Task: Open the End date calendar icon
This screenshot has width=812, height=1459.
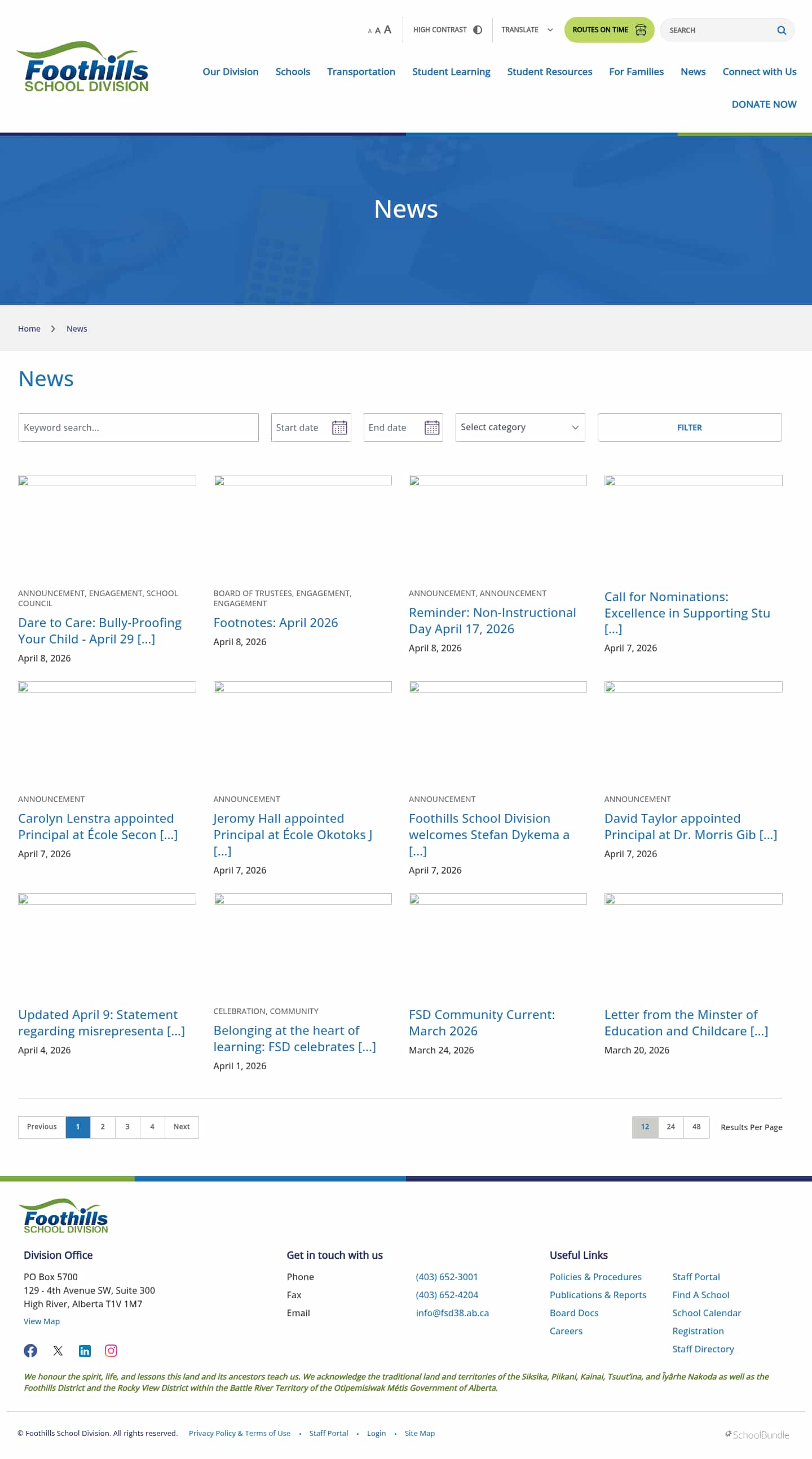Action: click(431, 427)
